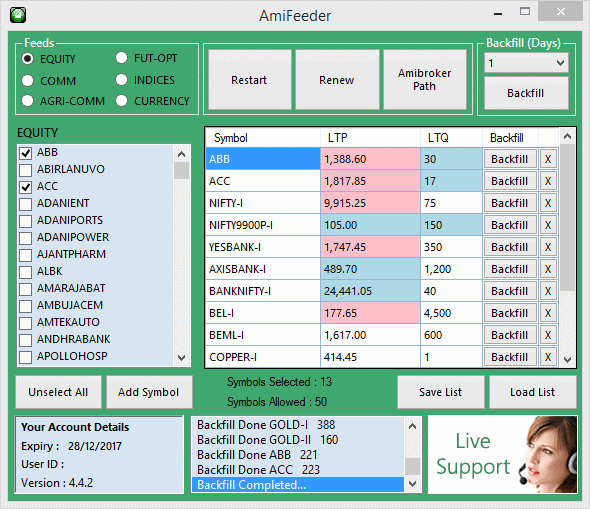Check the ADANIPORTS symbol checkbox
The height and width of the screenshot is (509, 590).
[26, 221]
